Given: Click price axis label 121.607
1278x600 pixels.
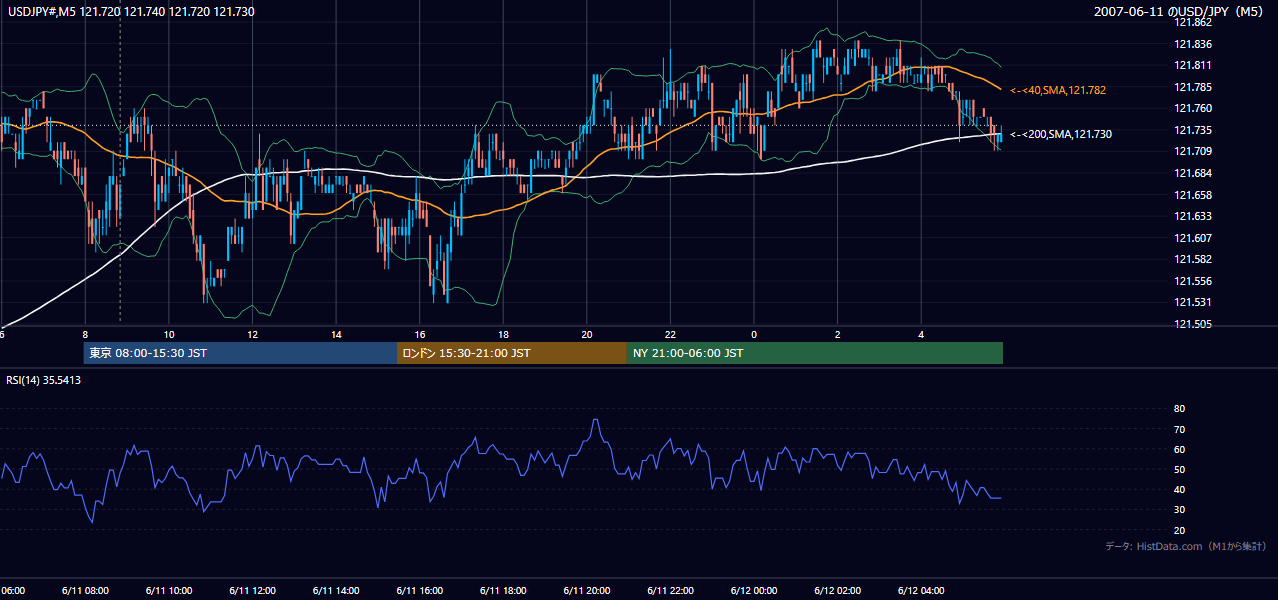Looking at the screenshot, I should [1192, 238].
